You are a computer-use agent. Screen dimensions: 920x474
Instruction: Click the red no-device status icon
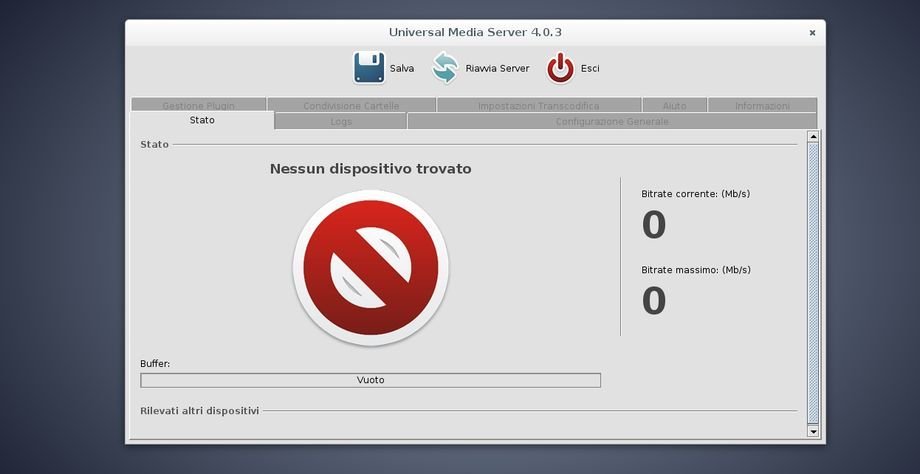point(371,268)
